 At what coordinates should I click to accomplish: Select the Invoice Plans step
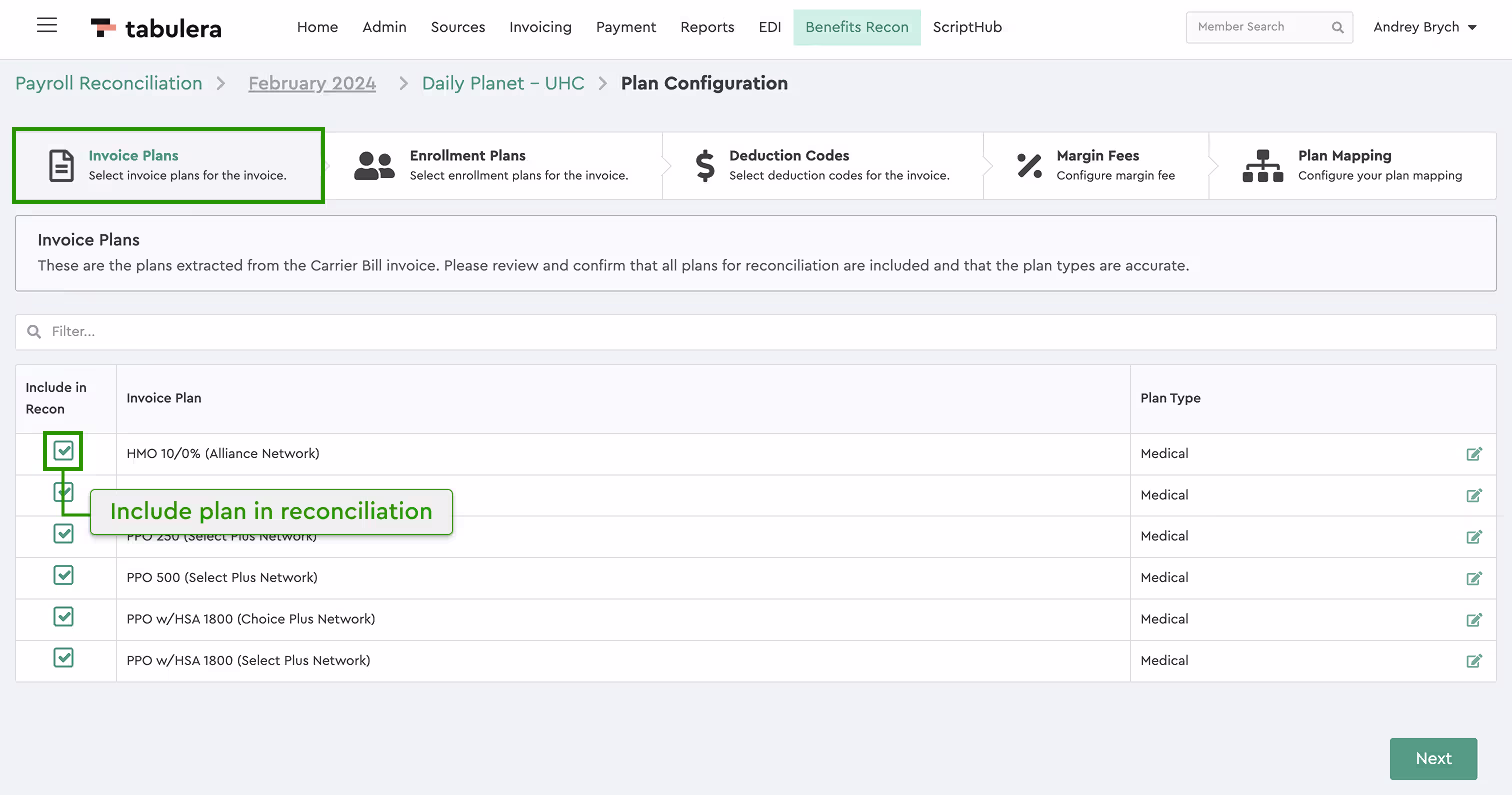(168, 166)
